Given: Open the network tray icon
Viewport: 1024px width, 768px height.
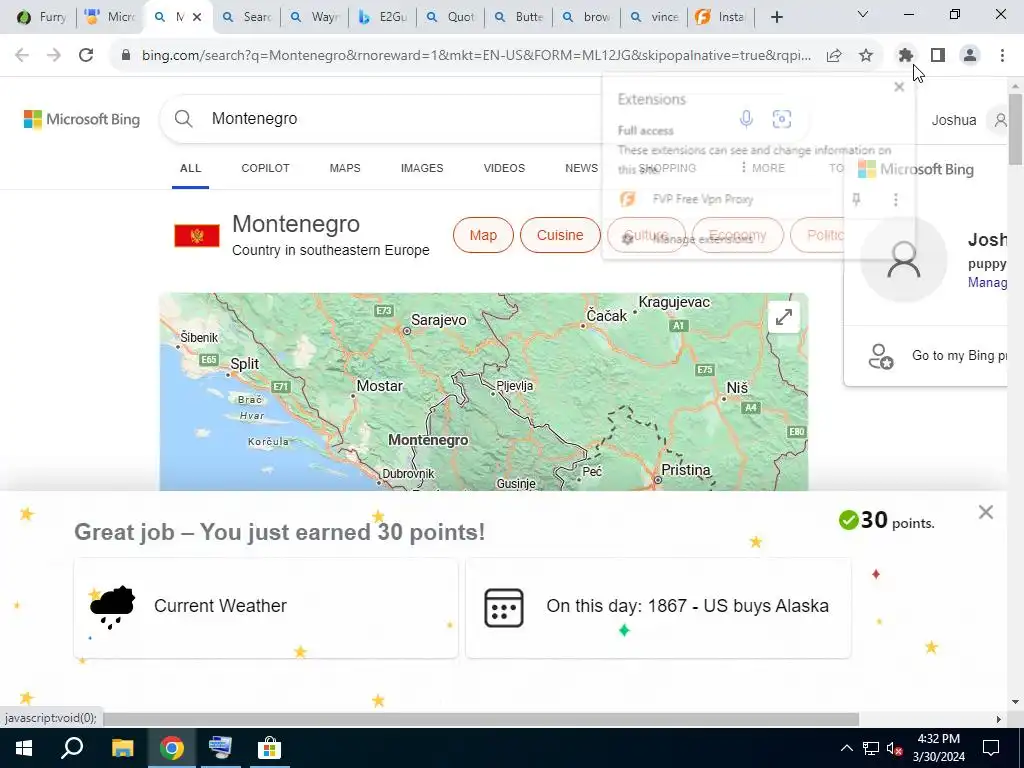Looking at the screenshot, I should pyautogui.click(x=871, y=748).
